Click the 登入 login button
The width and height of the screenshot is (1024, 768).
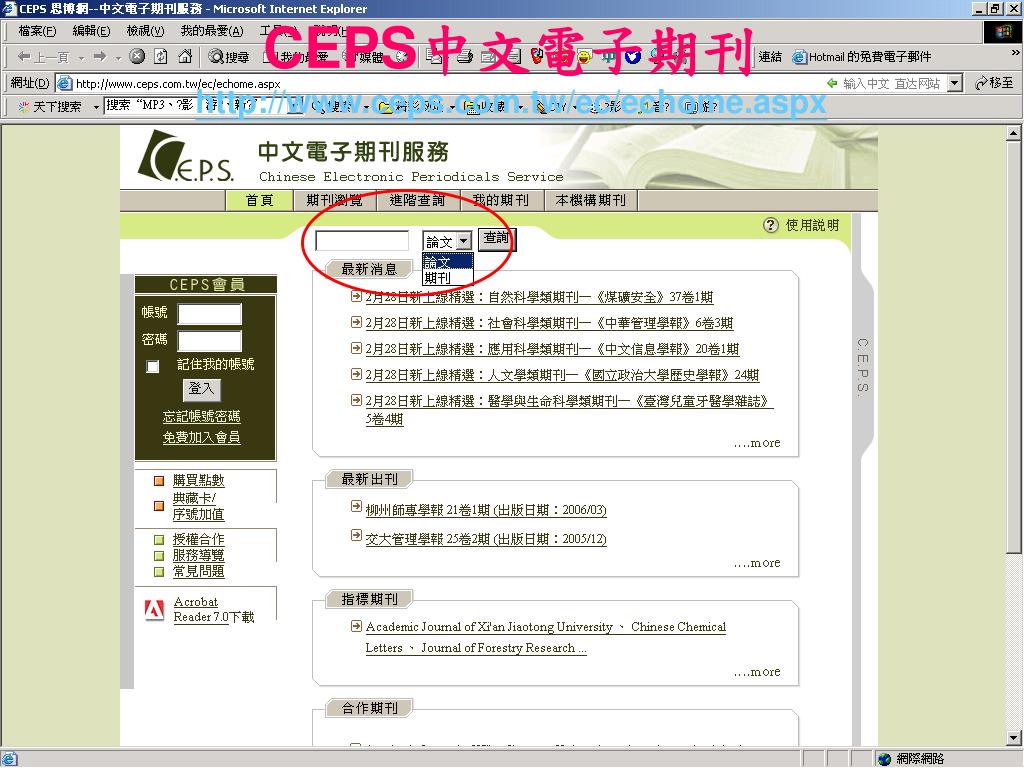[201, 389]
